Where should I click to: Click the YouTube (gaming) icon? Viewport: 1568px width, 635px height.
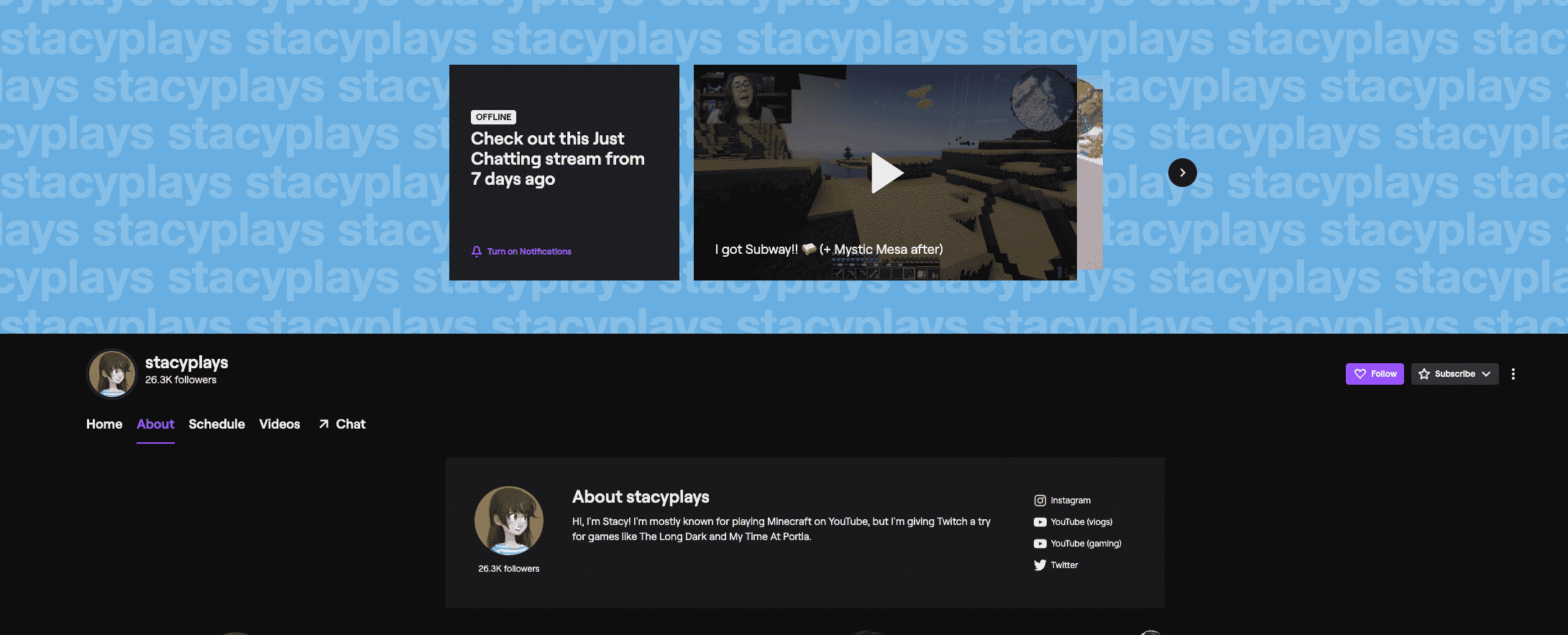[x=1040, y=544]
